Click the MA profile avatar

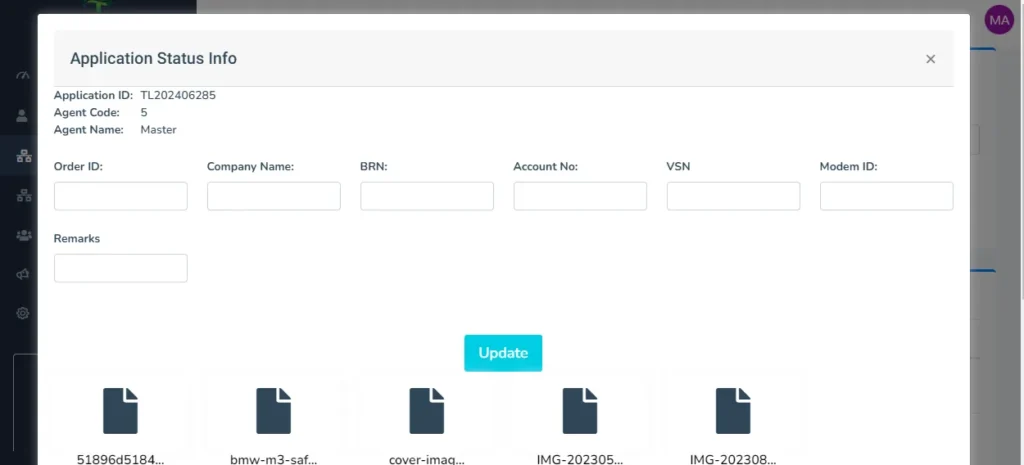(998, 20)
